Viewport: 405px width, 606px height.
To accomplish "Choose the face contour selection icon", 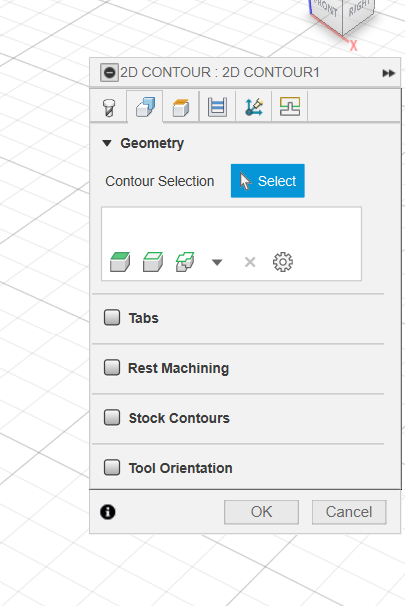I will [153, 262].
